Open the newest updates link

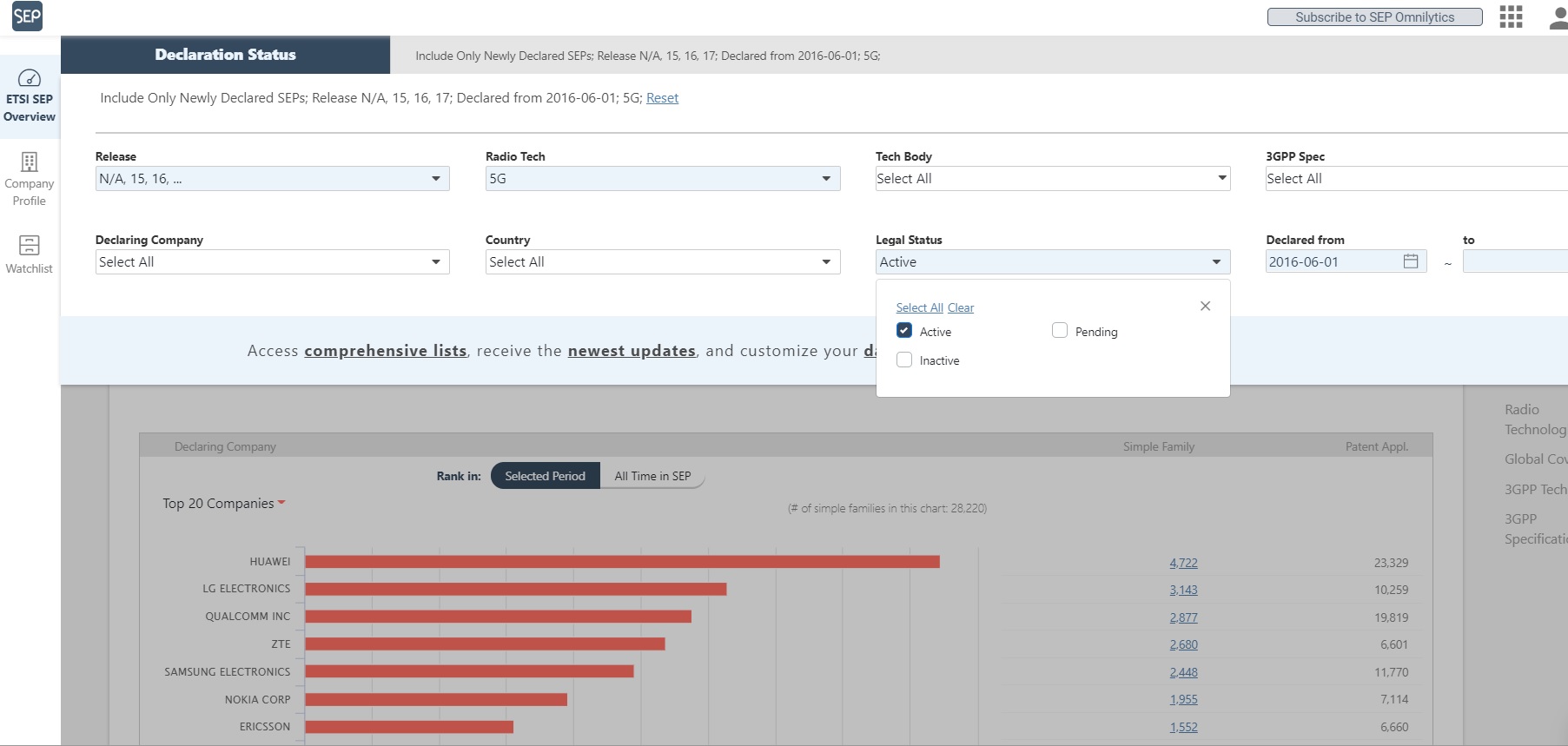pyautogui.click(x=632, y=351)
